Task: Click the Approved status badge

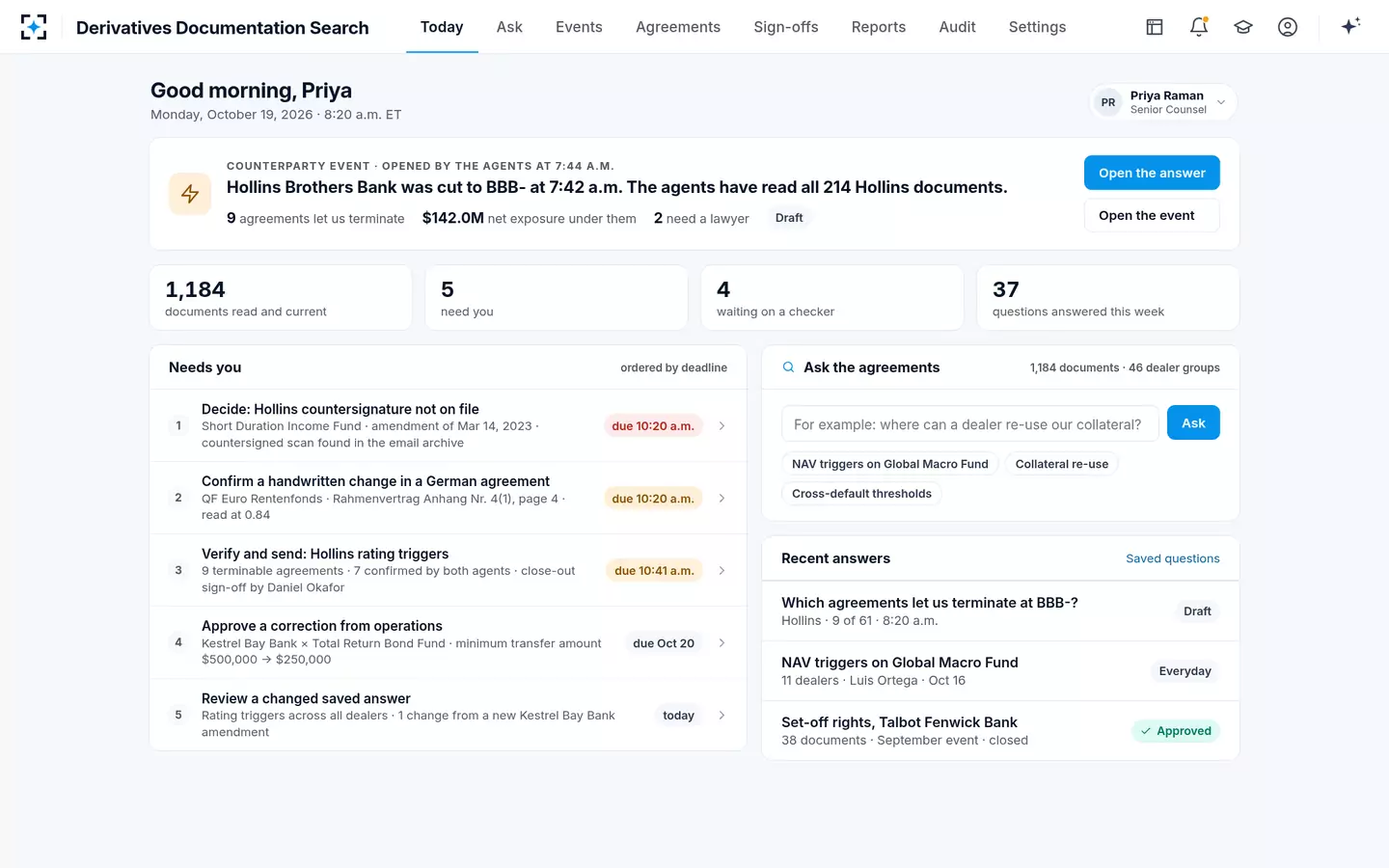Action: (1176, 731)
